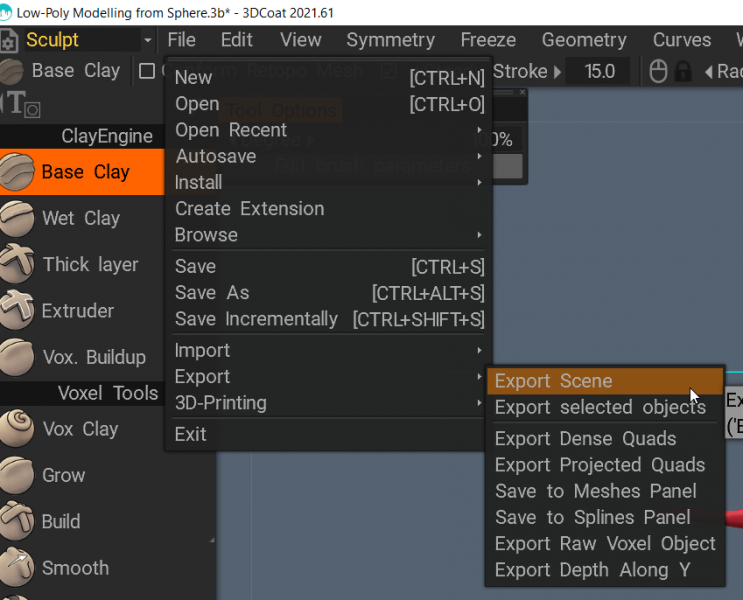Select the Wet Clay brush
Viewport: 743px width, 600px height.
80,218
